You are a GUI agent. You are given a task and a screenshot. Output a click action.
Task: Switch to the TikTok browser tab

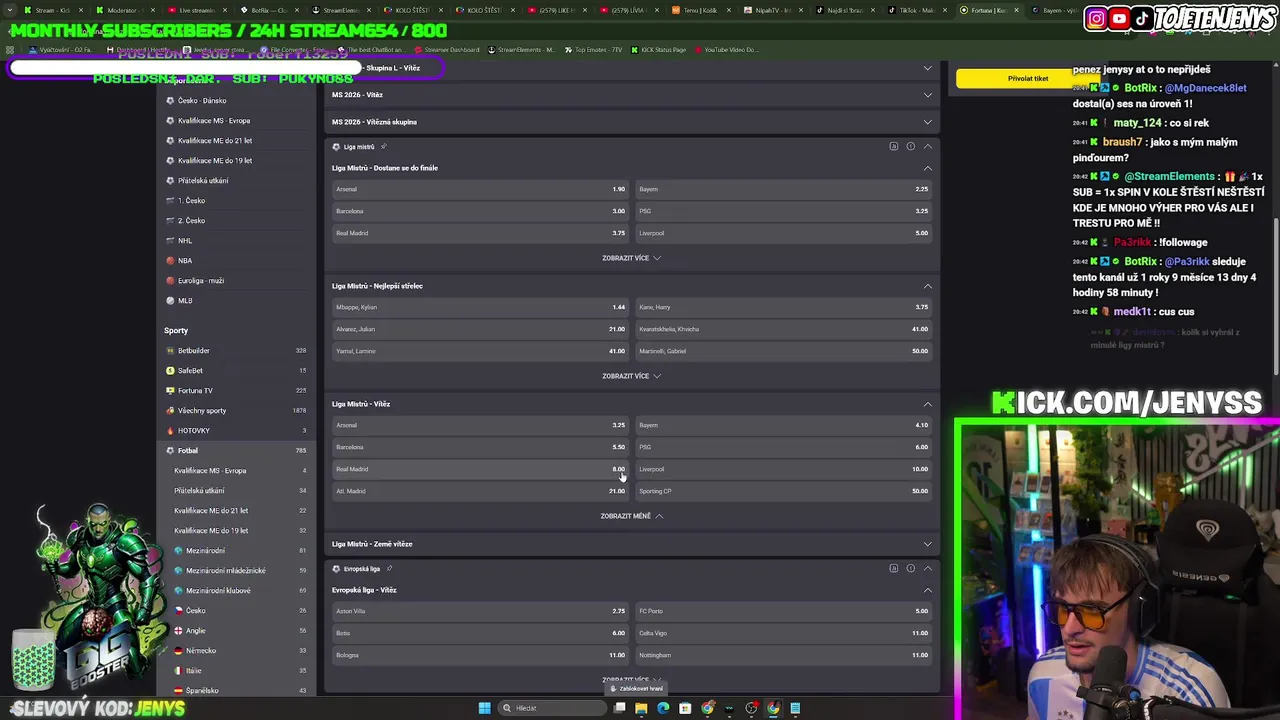[x=915, y=10]
